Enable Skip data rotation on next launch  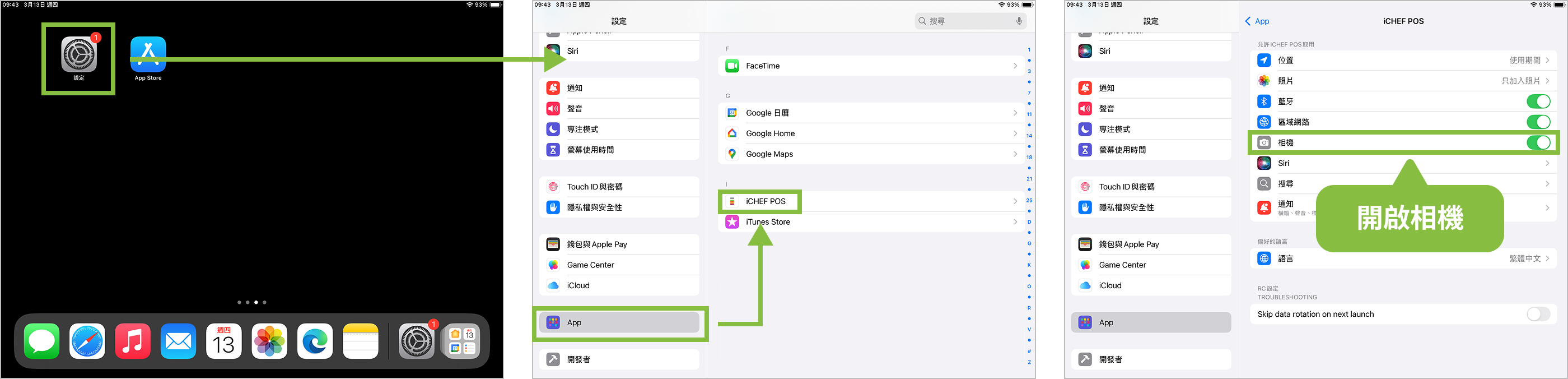(x=1538, y=315)
